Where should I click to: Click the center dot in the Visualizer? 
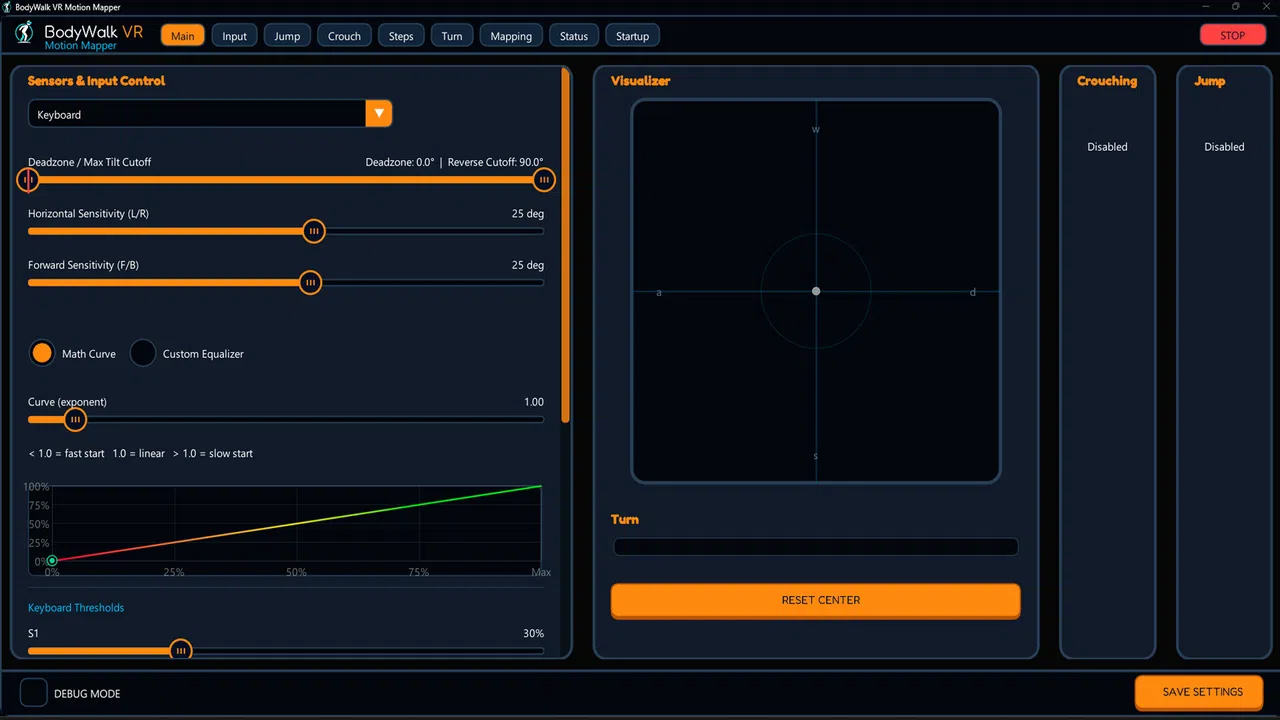[816, 291]
